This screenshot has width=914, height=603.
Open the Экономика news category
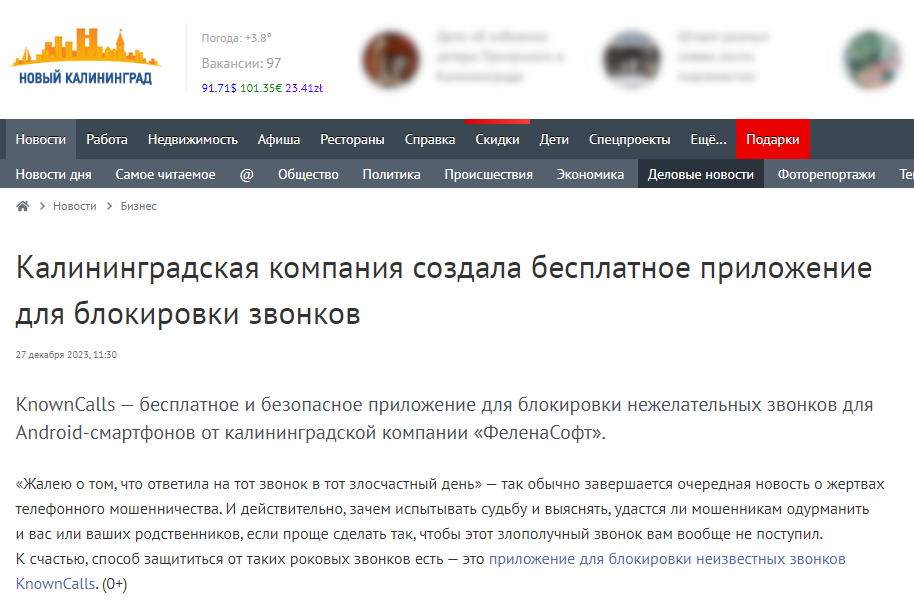(x=590, y=174)
